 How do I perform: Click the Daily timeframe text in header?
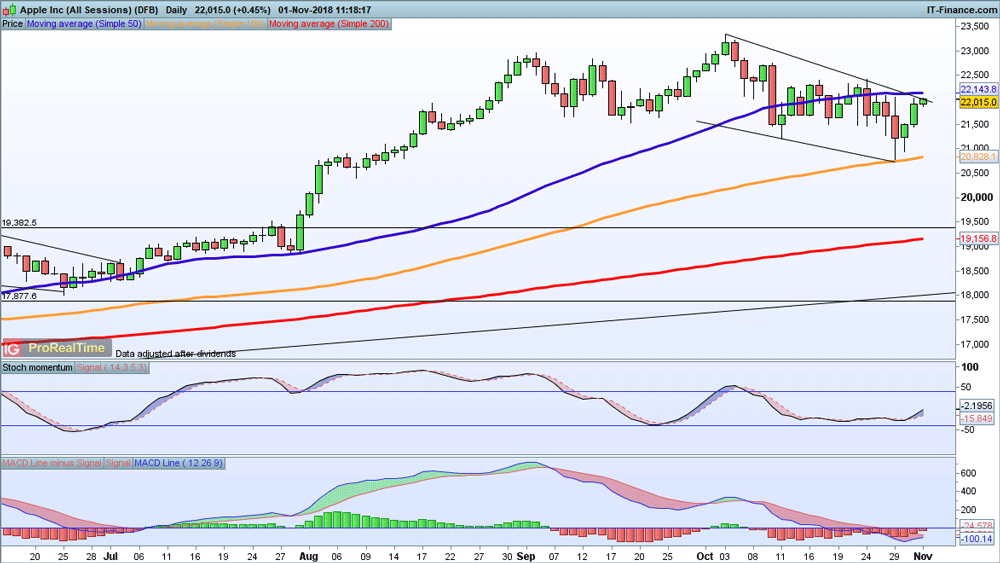click(x=177, y=10)
